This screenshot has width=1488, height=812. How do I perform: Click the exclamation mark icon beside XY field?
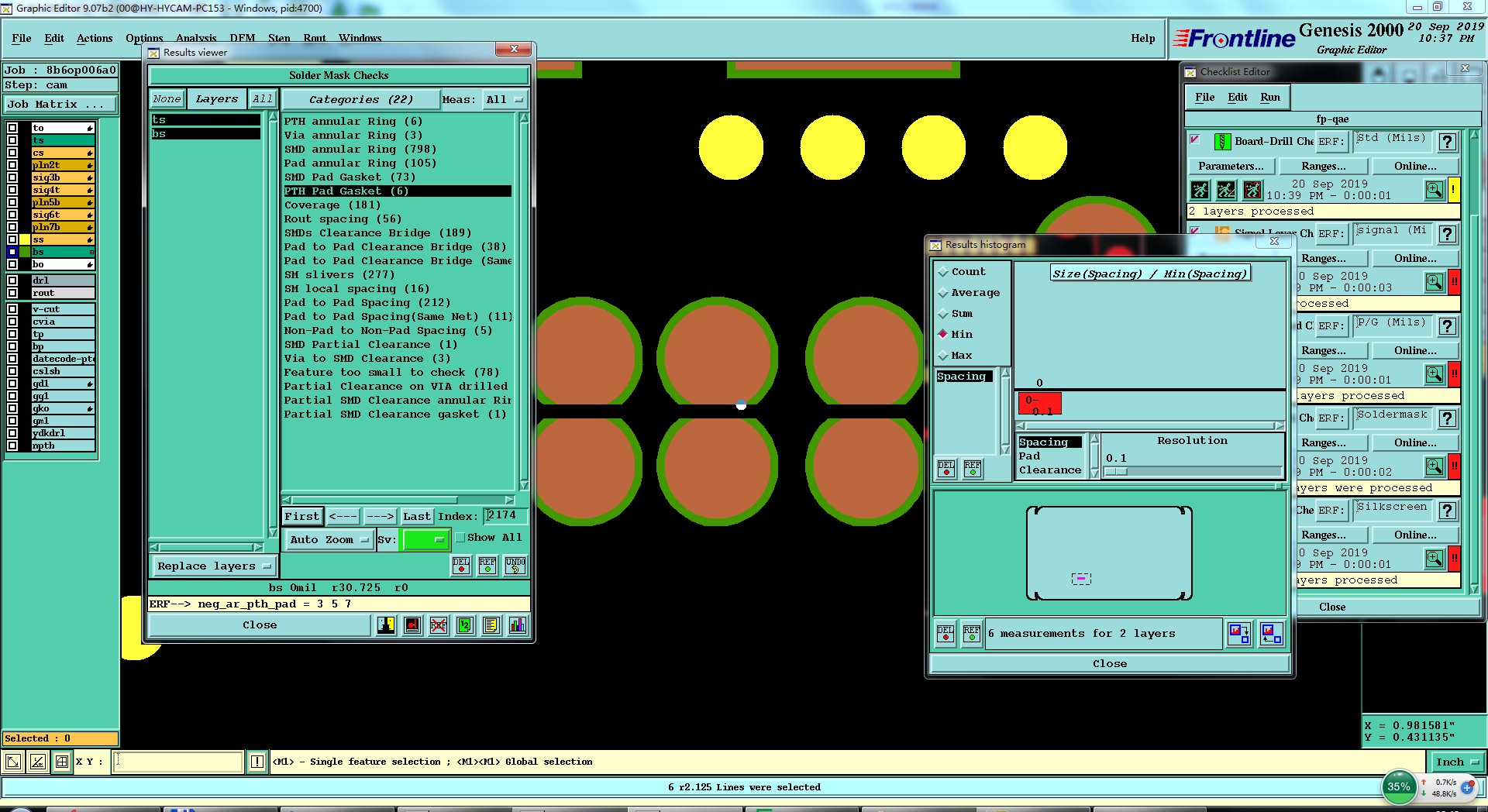point(257,762)
